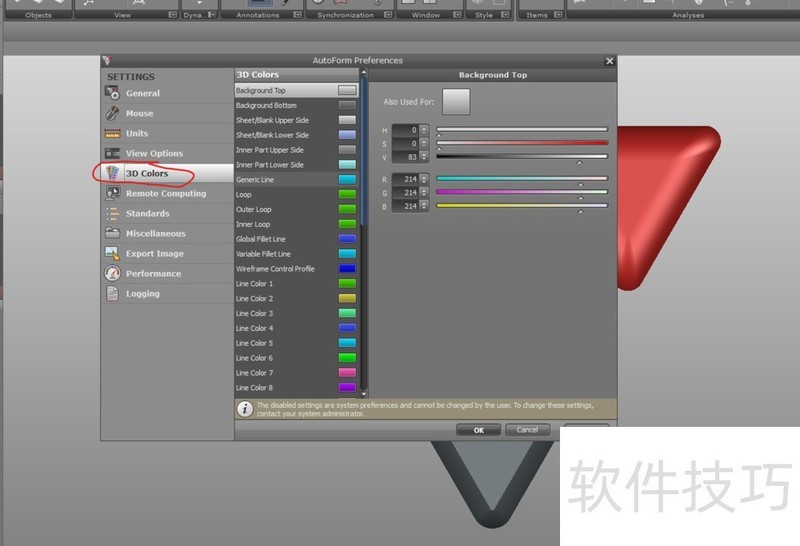Open the Remote Computing icon
This screenshot has width=800, height=546.
(112, 193)
